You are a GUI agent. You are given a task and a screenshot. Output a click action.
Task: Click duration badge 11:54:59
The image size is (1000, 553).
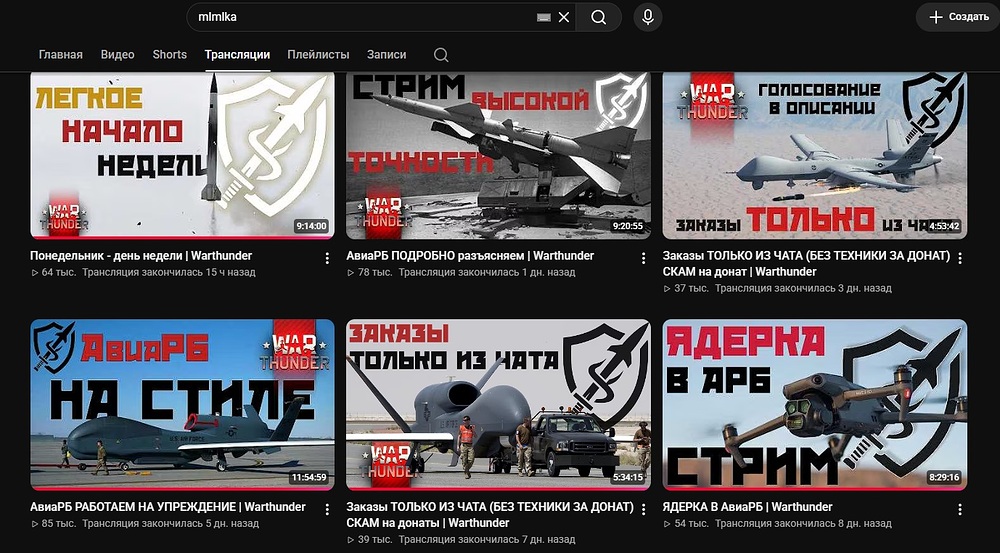[x=309, y=477]
